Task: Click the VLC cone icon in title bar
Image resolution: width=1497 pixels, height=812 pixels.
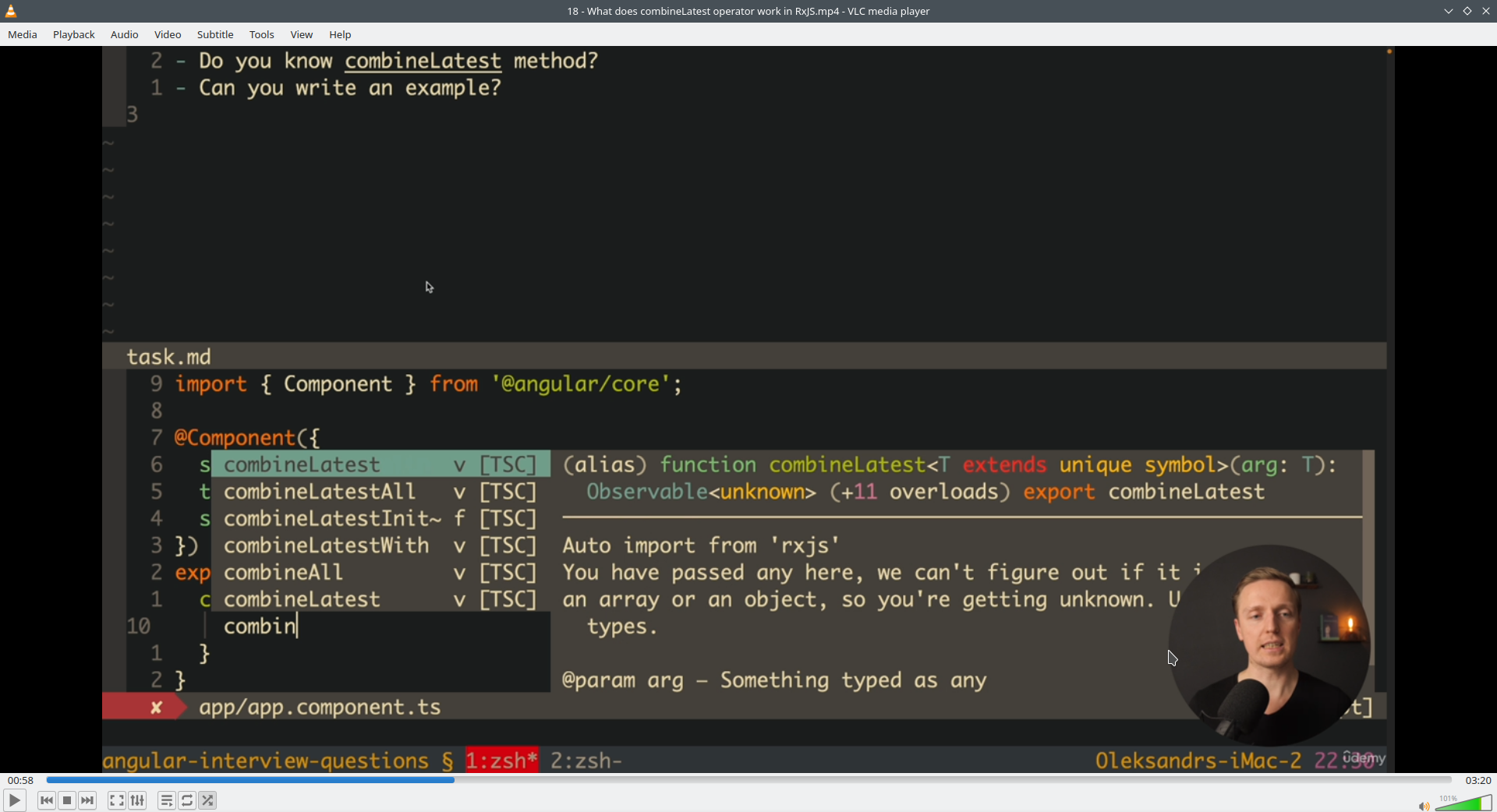Action: click(x=11, y=11)
